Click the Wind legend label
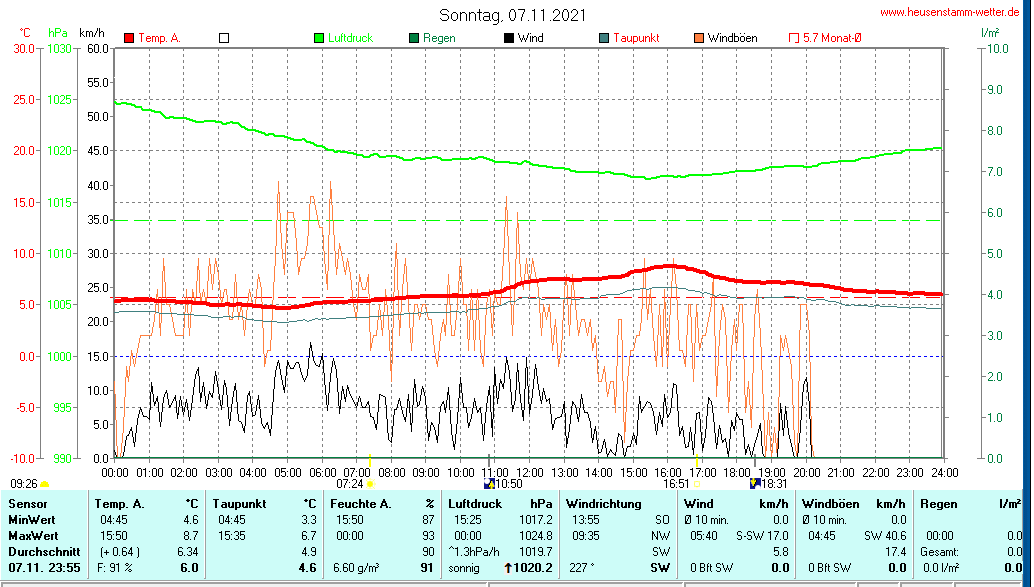 click(x=531, y=38)
